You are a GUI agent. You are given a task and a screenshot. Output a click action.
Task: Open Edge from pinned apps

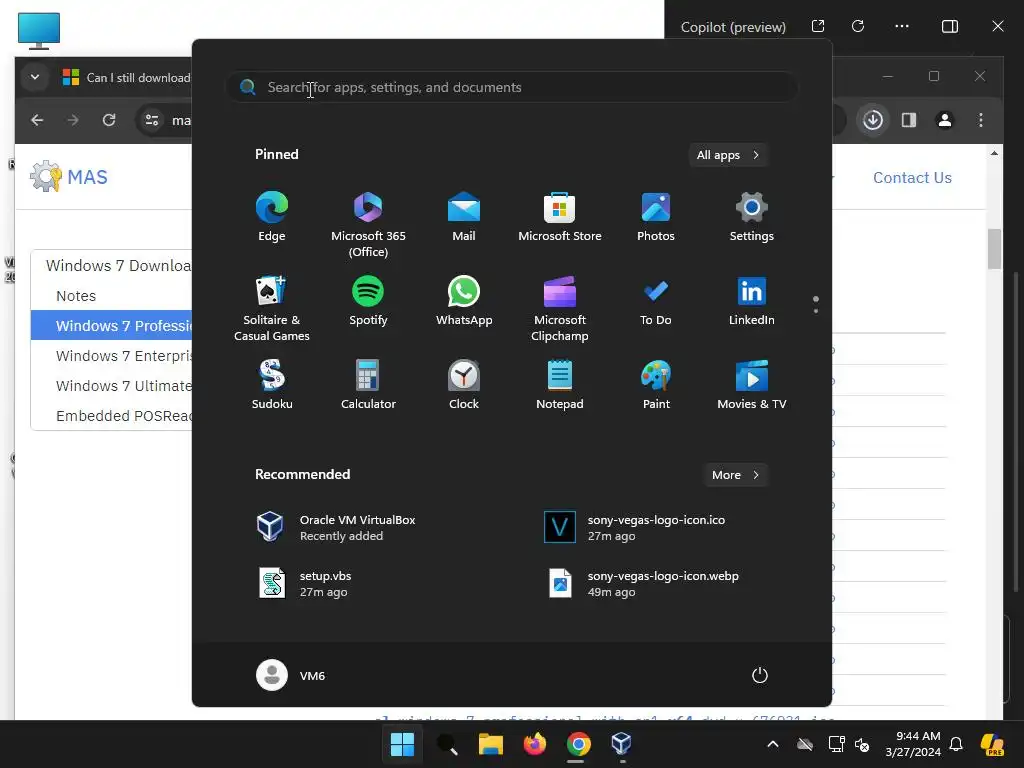pos(272,217)
